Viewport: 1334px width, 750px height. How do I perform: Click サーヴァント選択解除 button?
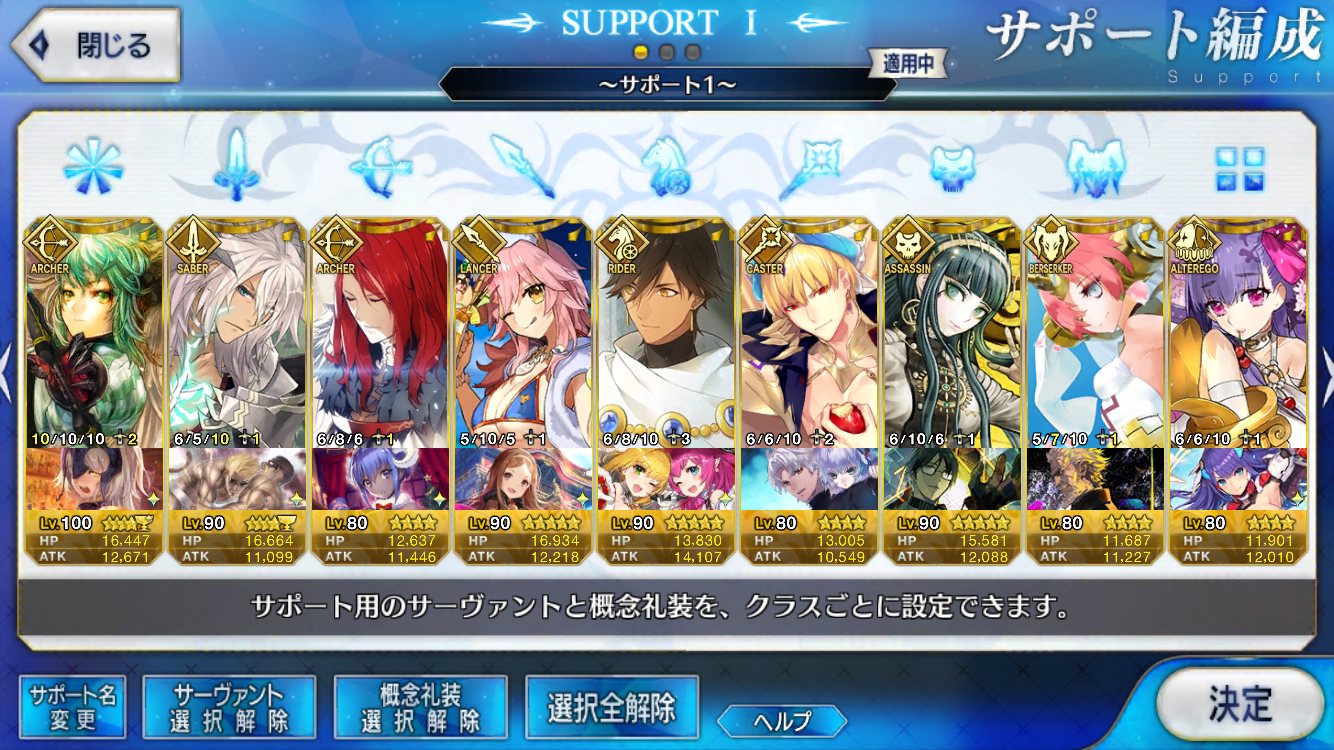[x=229, y=707]
